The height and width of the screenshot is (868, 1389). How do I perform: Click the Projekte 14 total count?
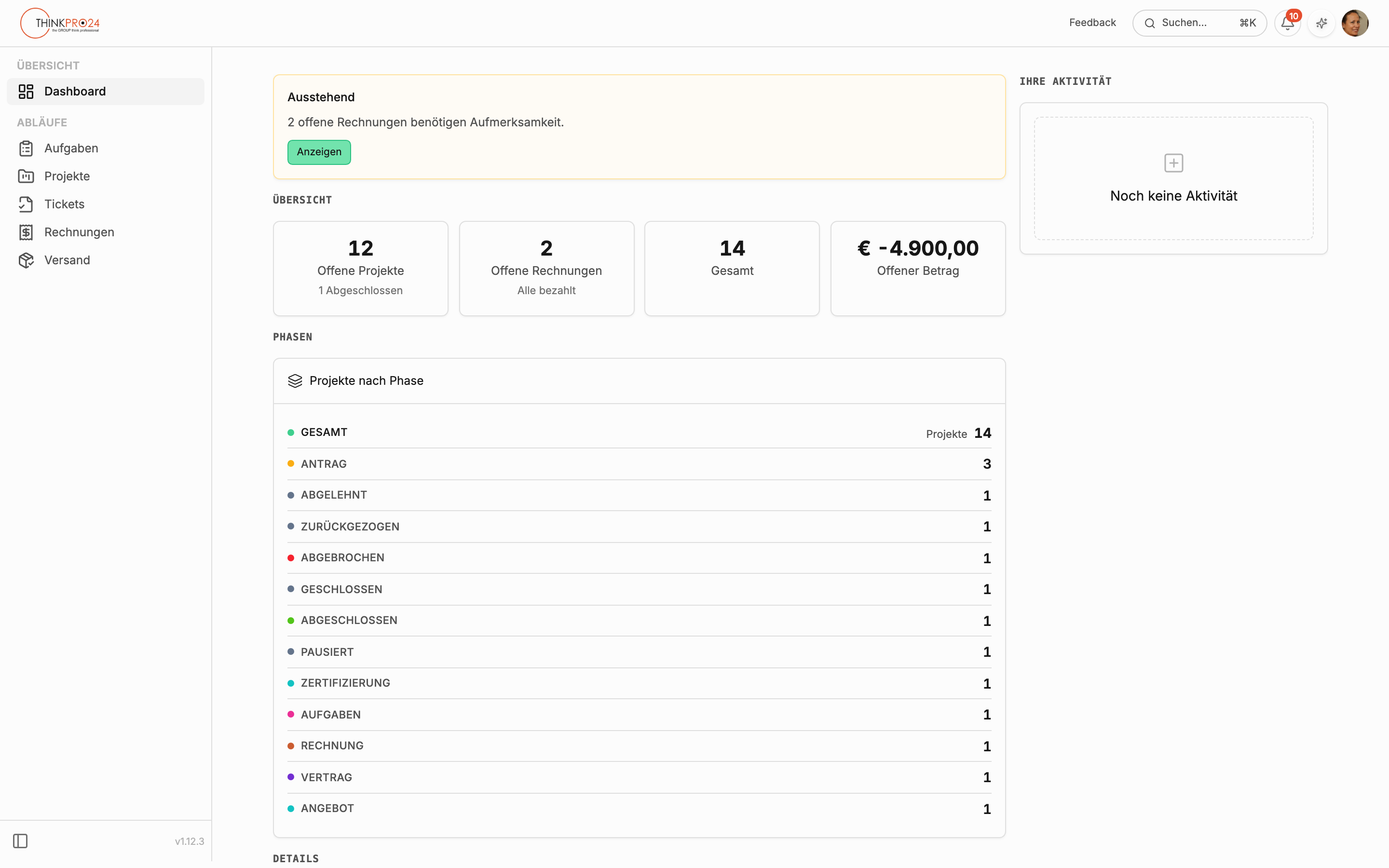[x=958, y=434]
